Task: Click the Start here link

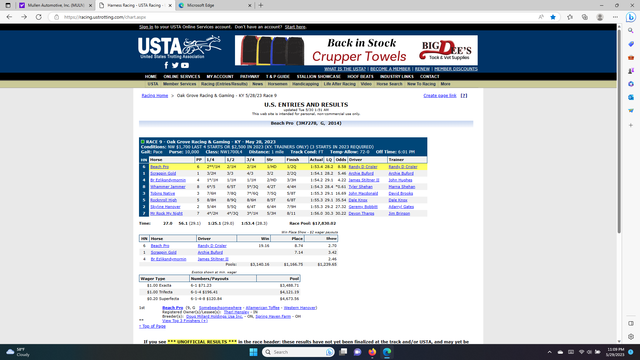Action: coord(295,27)
